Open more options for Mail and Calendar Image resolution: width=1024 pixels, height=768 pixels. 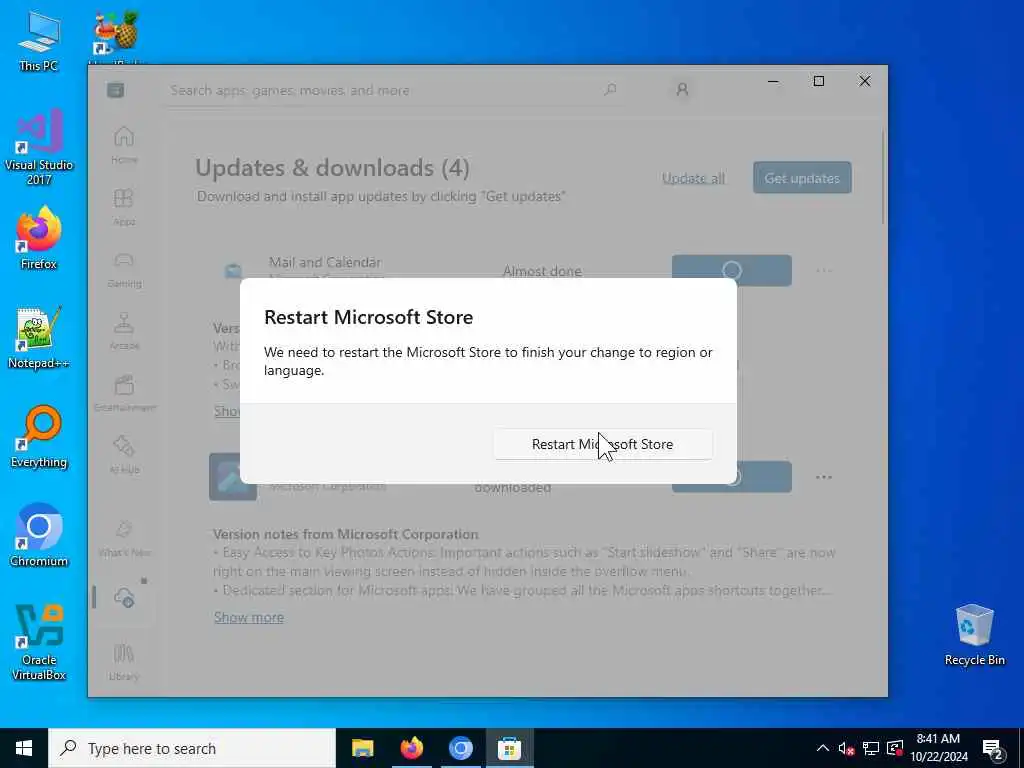coord(824,270)
